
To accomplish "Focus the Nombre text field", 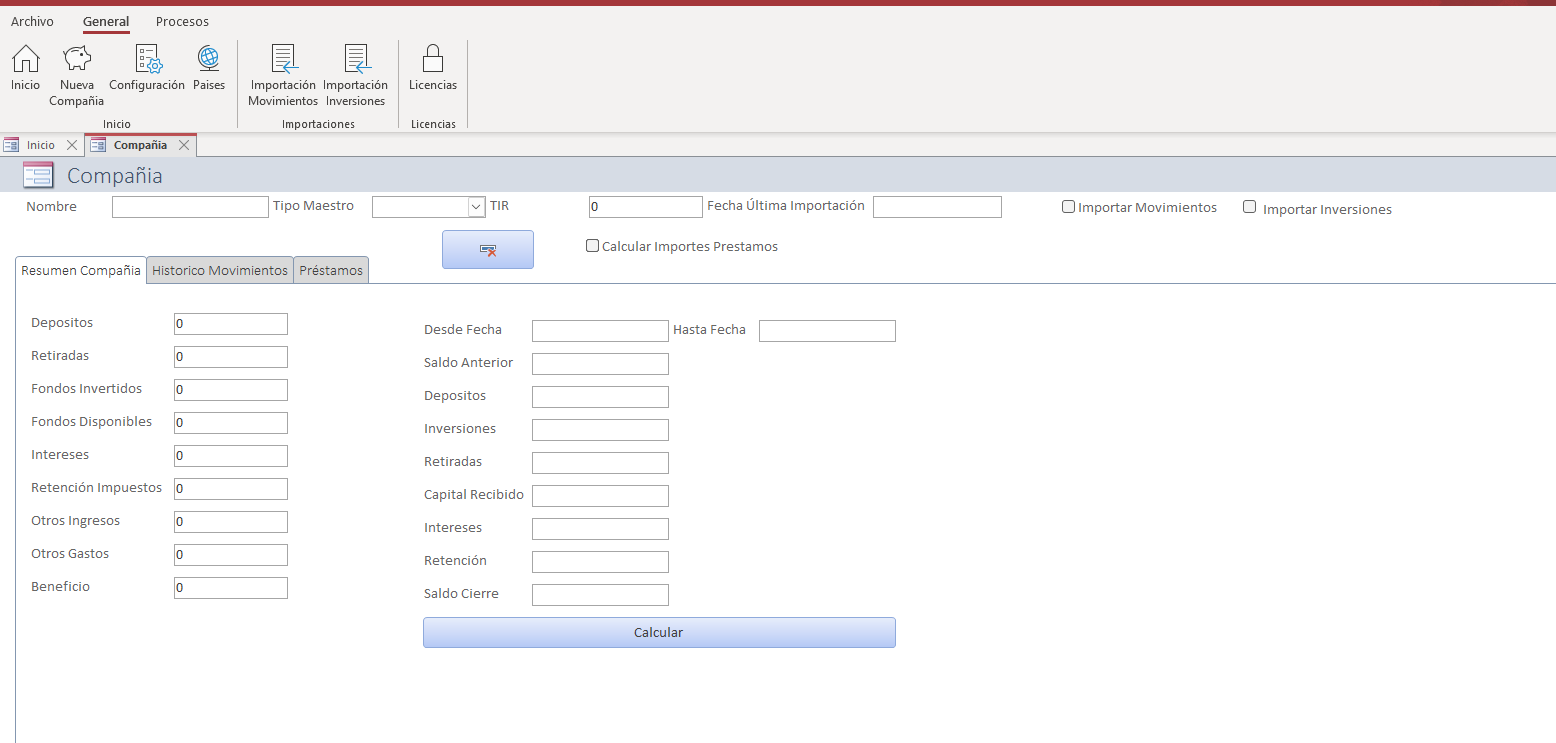I will 190,207.
